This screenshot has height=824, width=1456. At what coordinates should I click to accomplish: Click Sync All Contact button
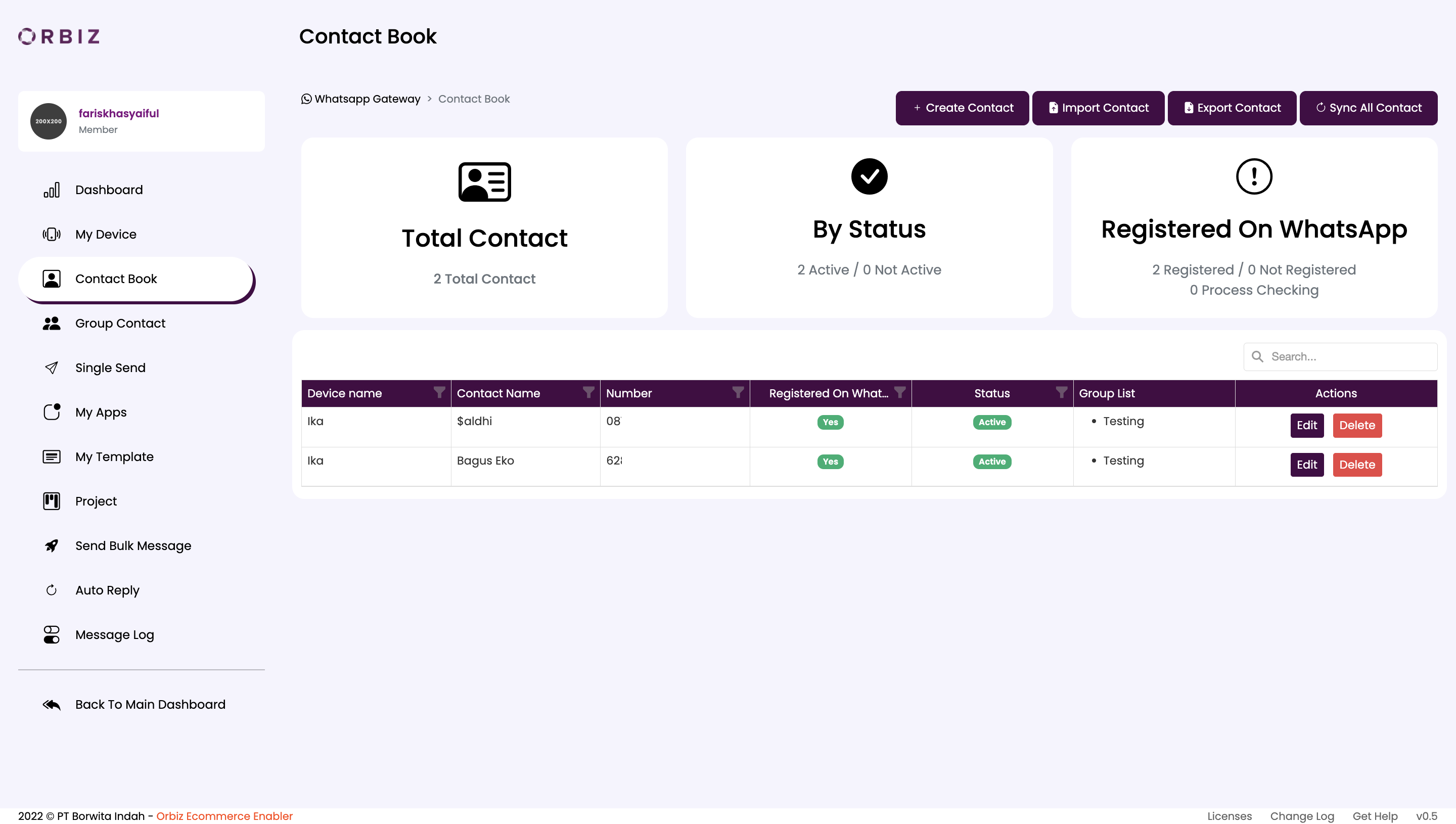[1369, 108]
